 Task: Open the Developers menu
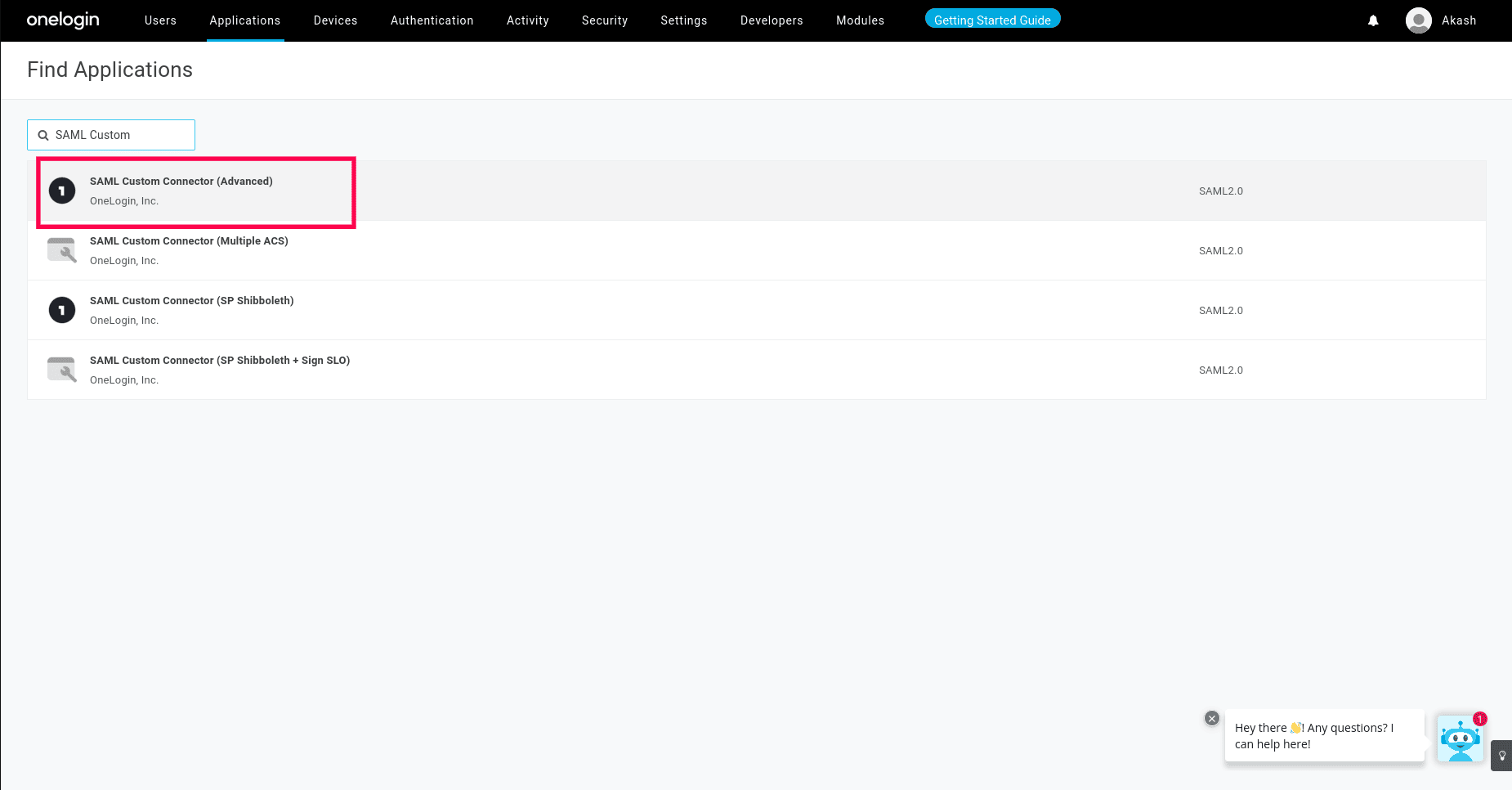coord(772,20)
